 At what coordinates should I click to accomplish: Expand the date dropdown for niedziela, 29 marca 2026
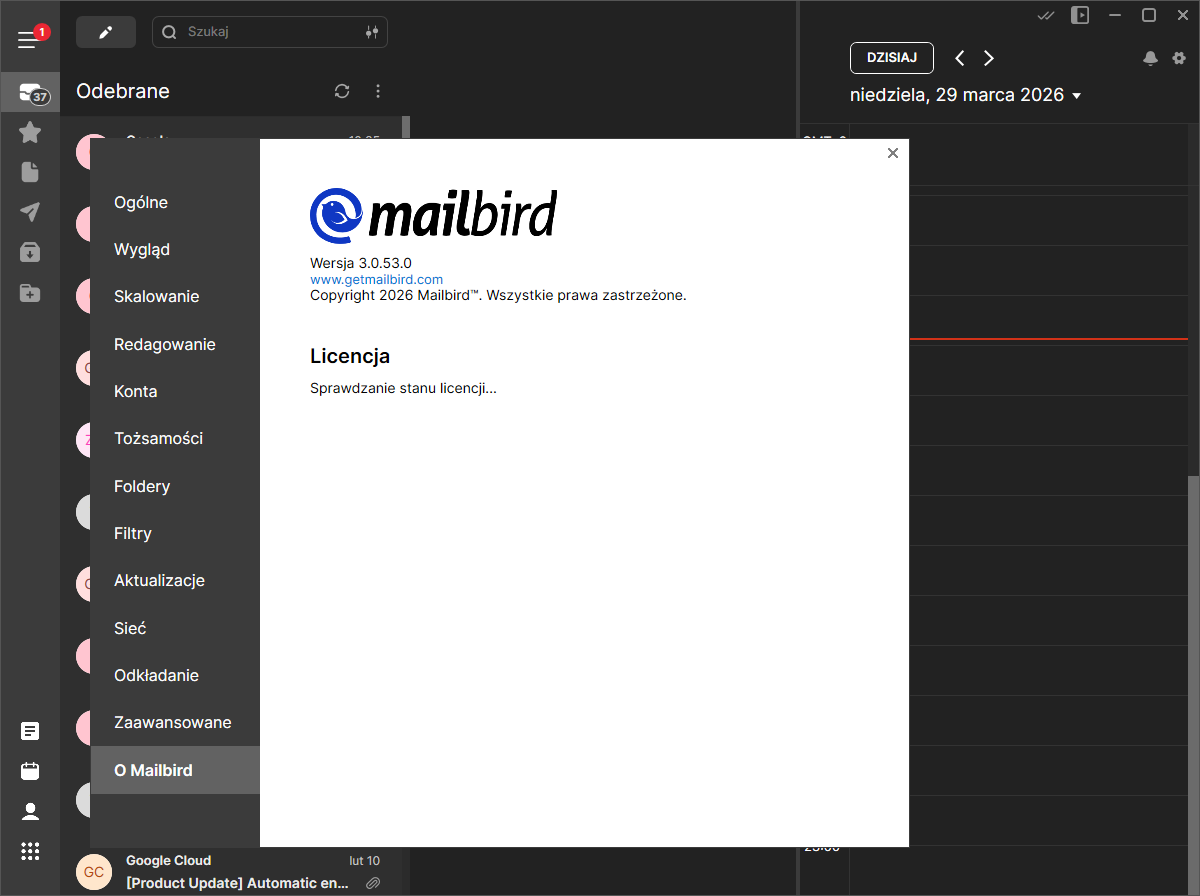(x=1077, y=96)
